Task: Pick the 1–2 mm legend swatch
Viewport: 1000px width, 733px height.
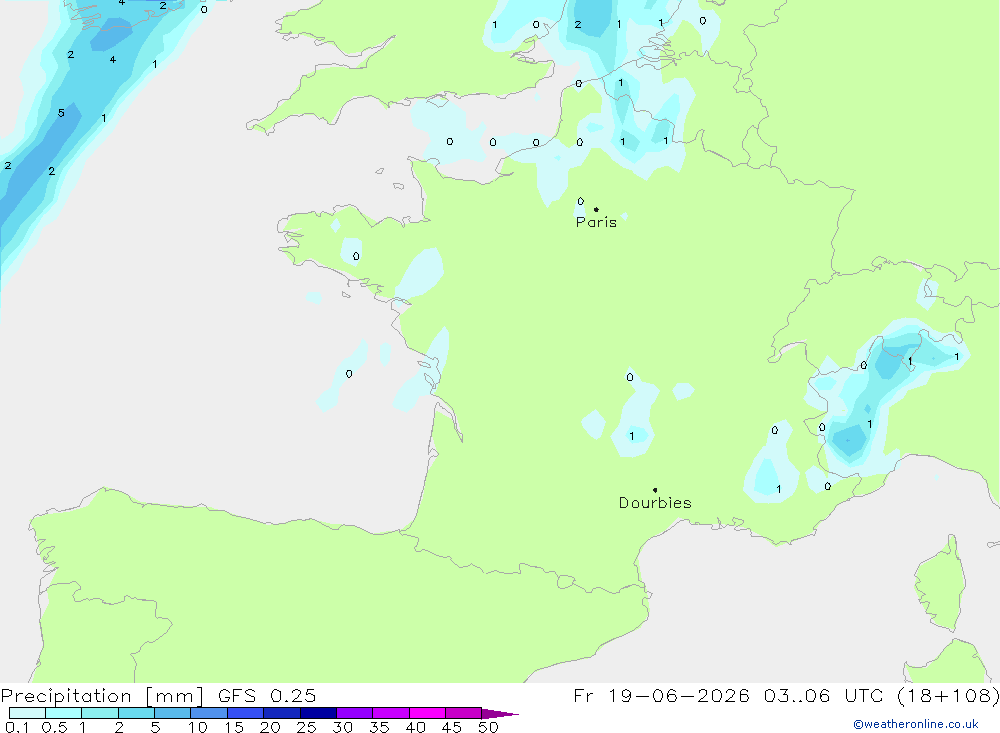Action: 100,713
